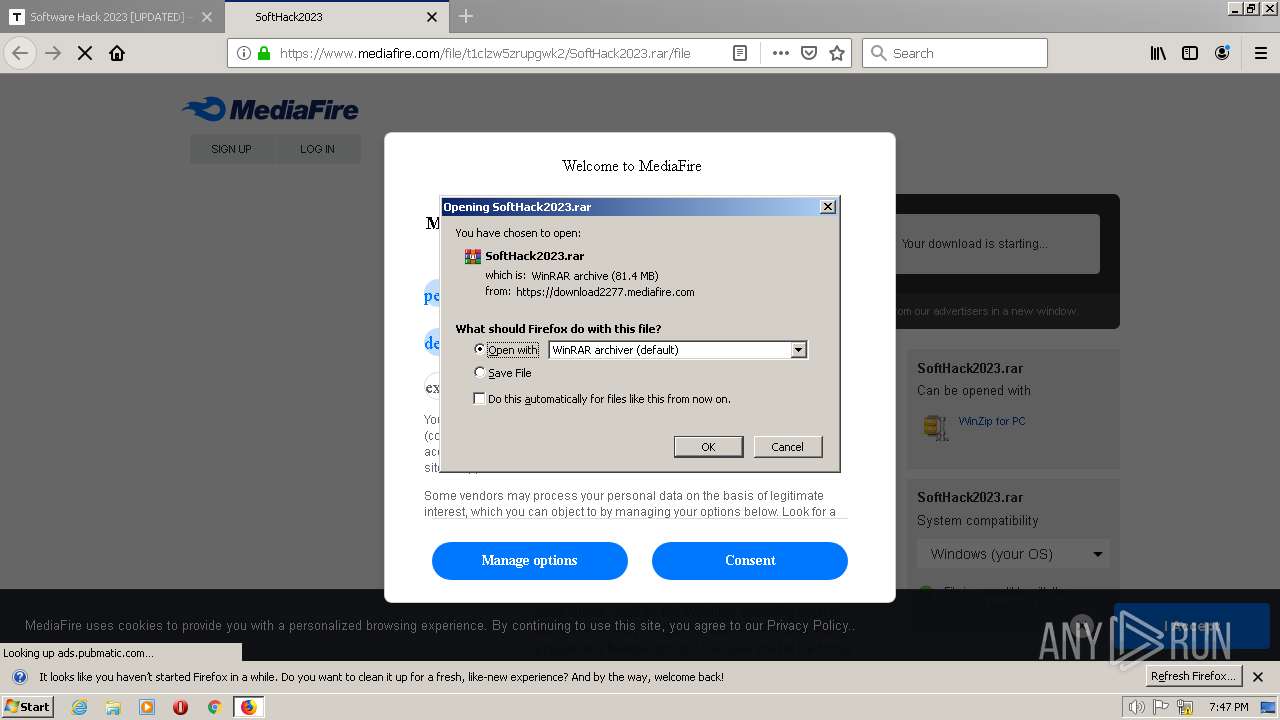Open Windows Explorer folder from taskbar
Image resolution: width=1280 pixels, height=720 pixels.
(x=113, y=707)
